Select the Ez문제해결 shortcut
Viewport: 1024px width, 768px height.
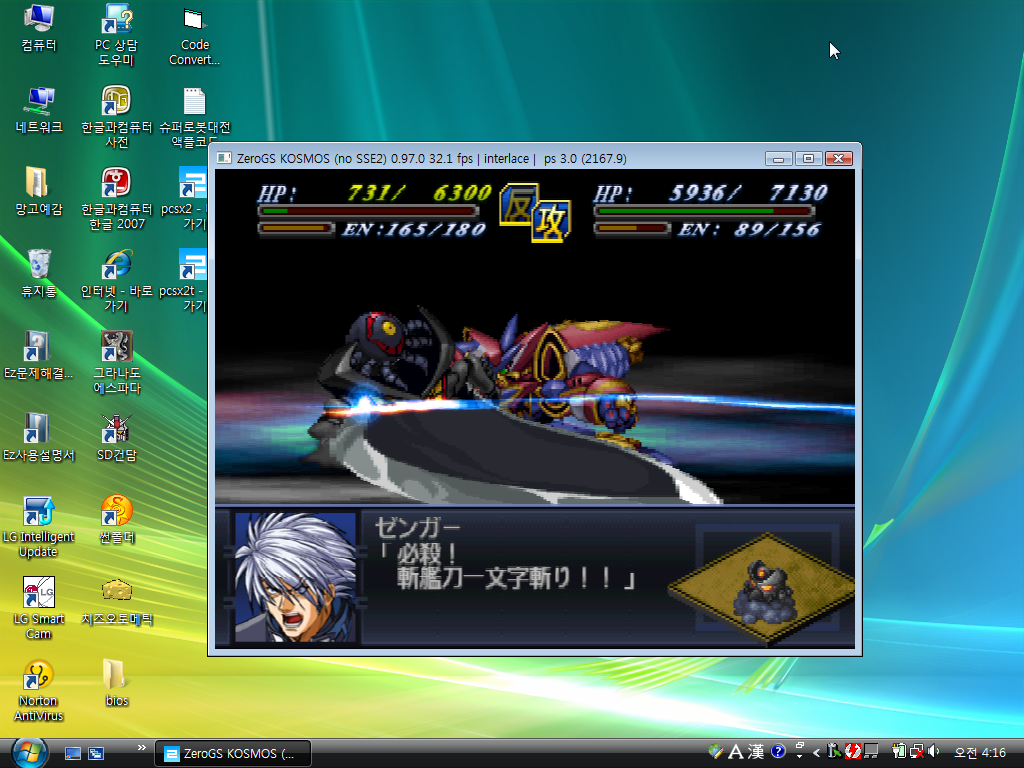click(39, 357)
